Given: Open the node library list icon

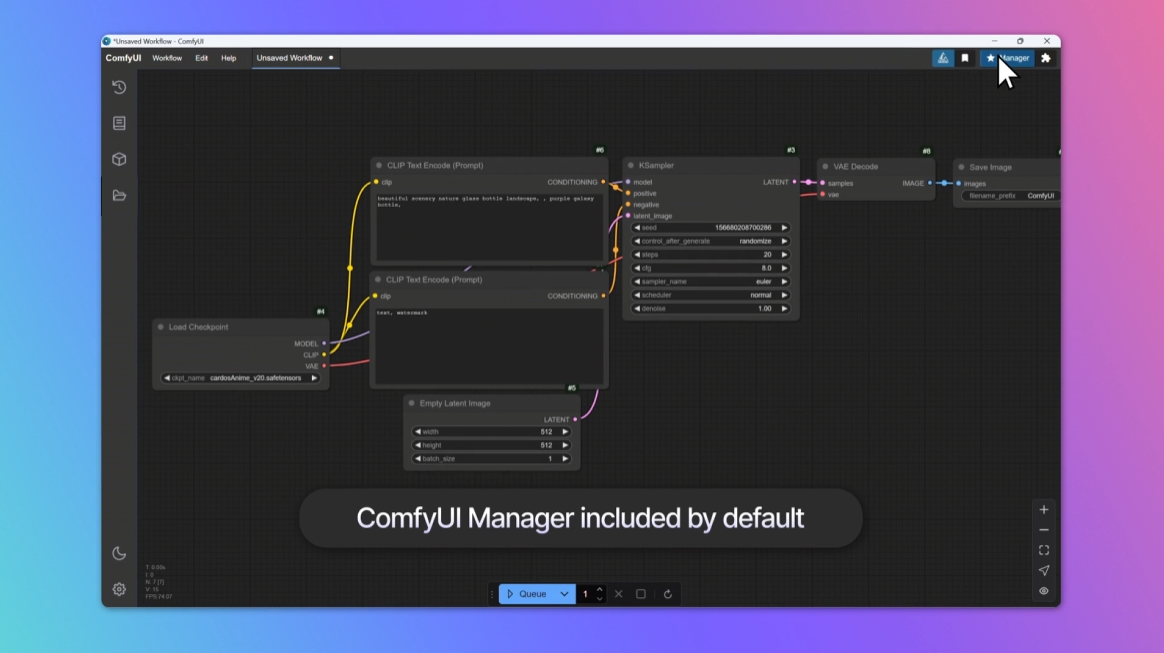Looking at the screenshot, I should (119, 123).
